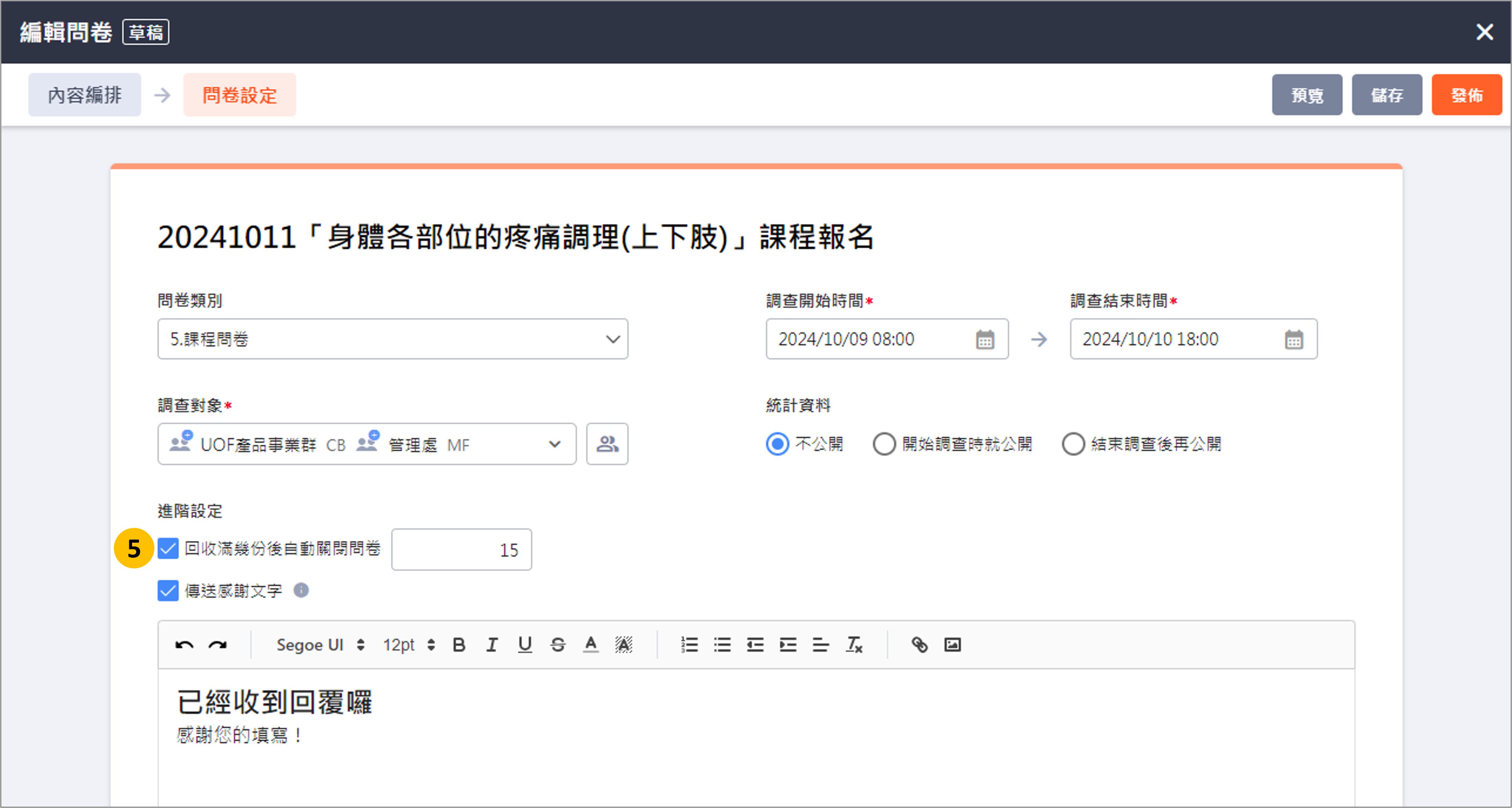Click the 發佈 button
This screenshot has height=808, width=1512.
tap(1466, 95)
